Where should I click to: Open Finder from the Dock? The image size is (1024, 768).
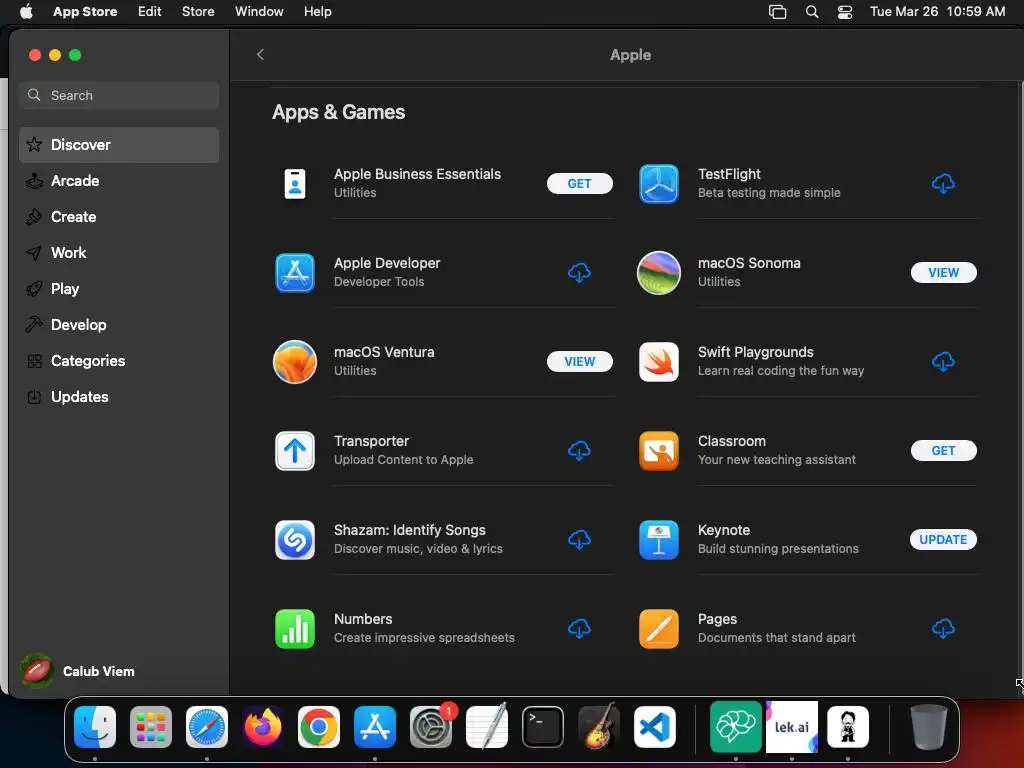pos(95,727)
